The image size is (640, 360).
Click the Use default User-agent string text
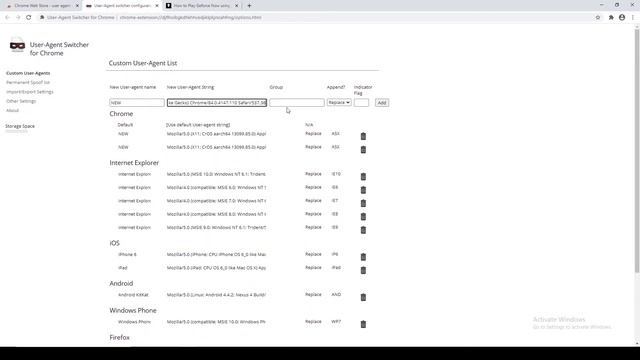[198, 125]
